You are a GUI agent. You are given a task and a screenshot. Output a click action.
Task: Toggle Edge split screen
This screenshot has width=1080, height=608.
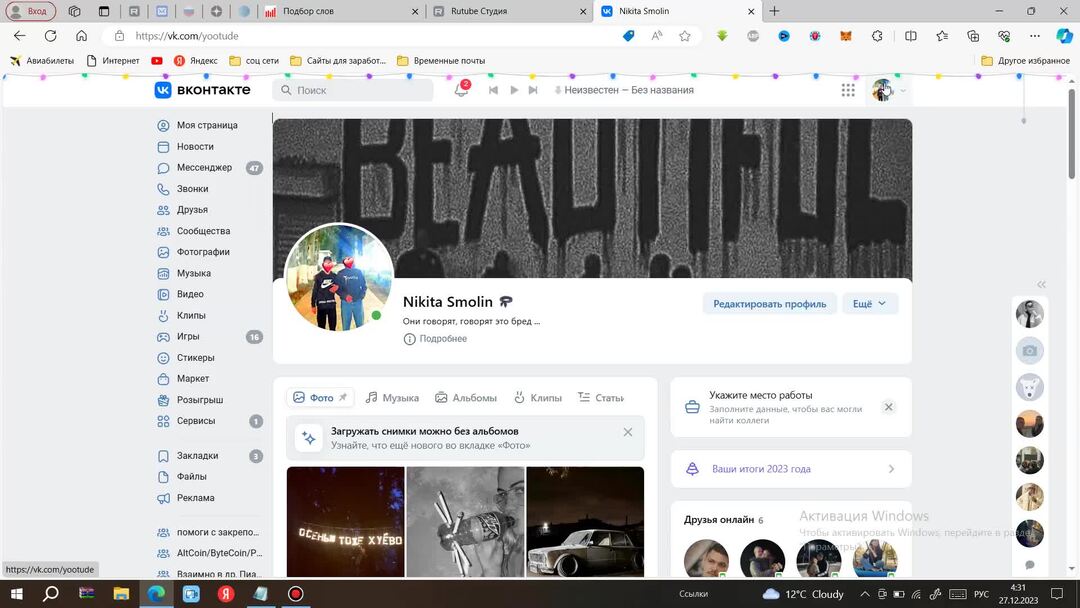[911, 36]
